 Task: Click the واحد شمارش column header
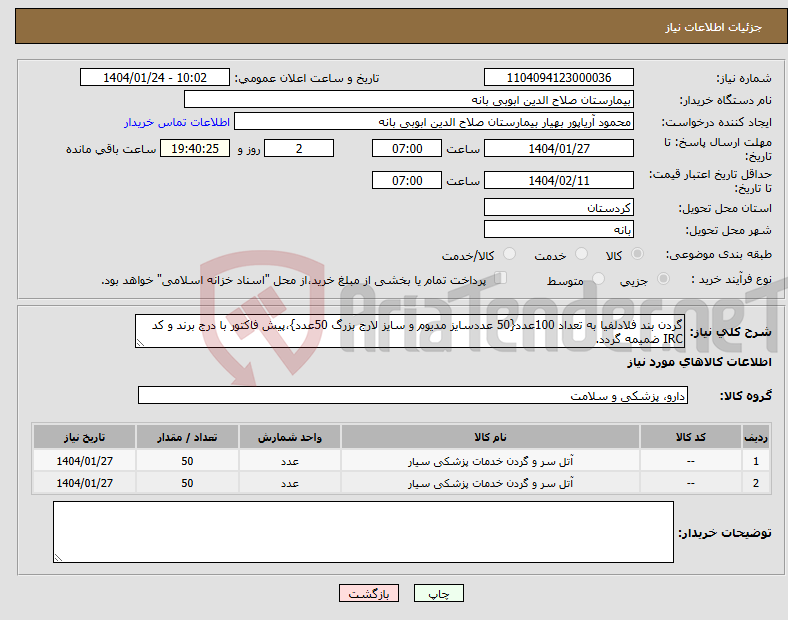(x=290, y=437)
